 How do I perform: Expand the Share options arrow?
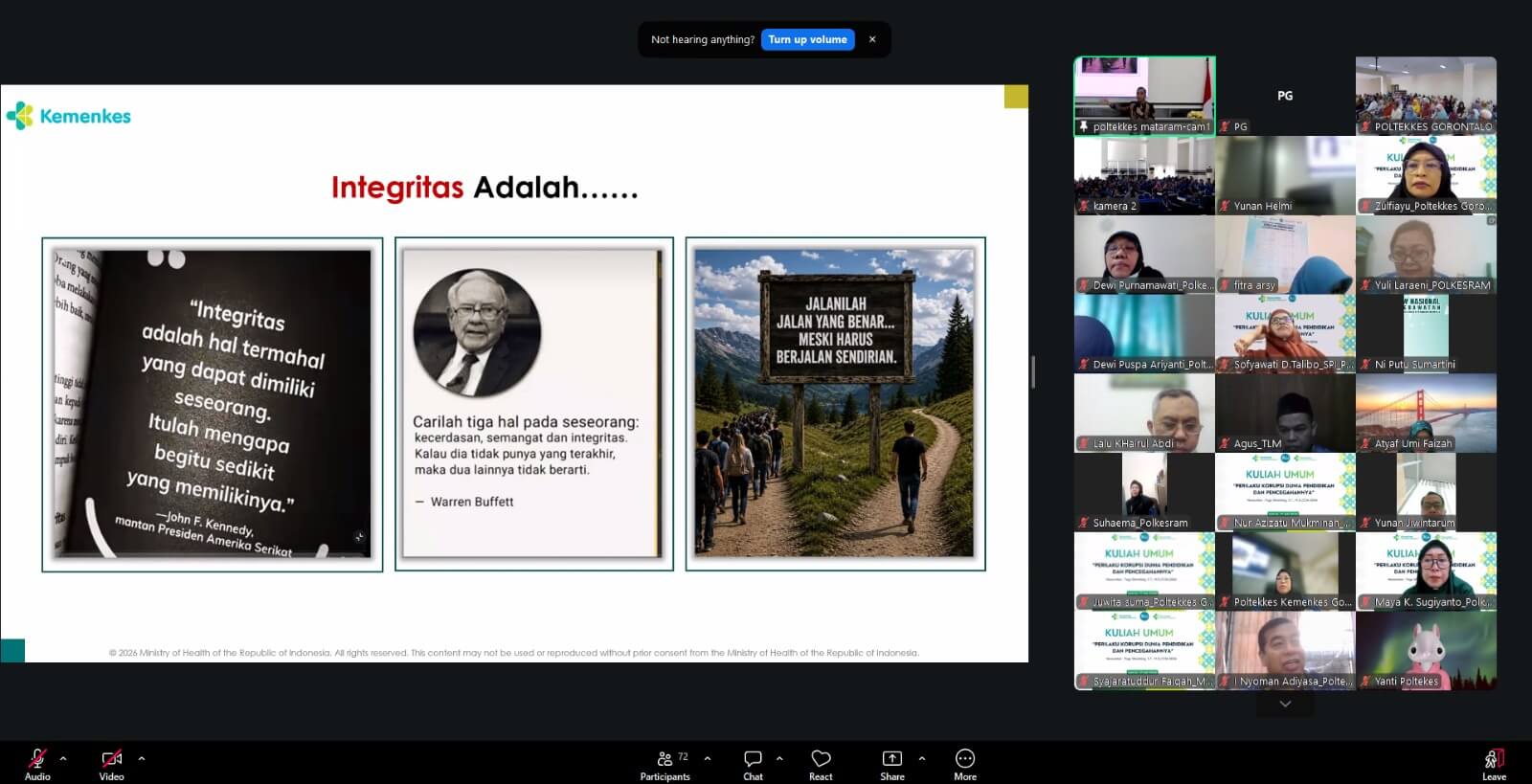[922, 758]
